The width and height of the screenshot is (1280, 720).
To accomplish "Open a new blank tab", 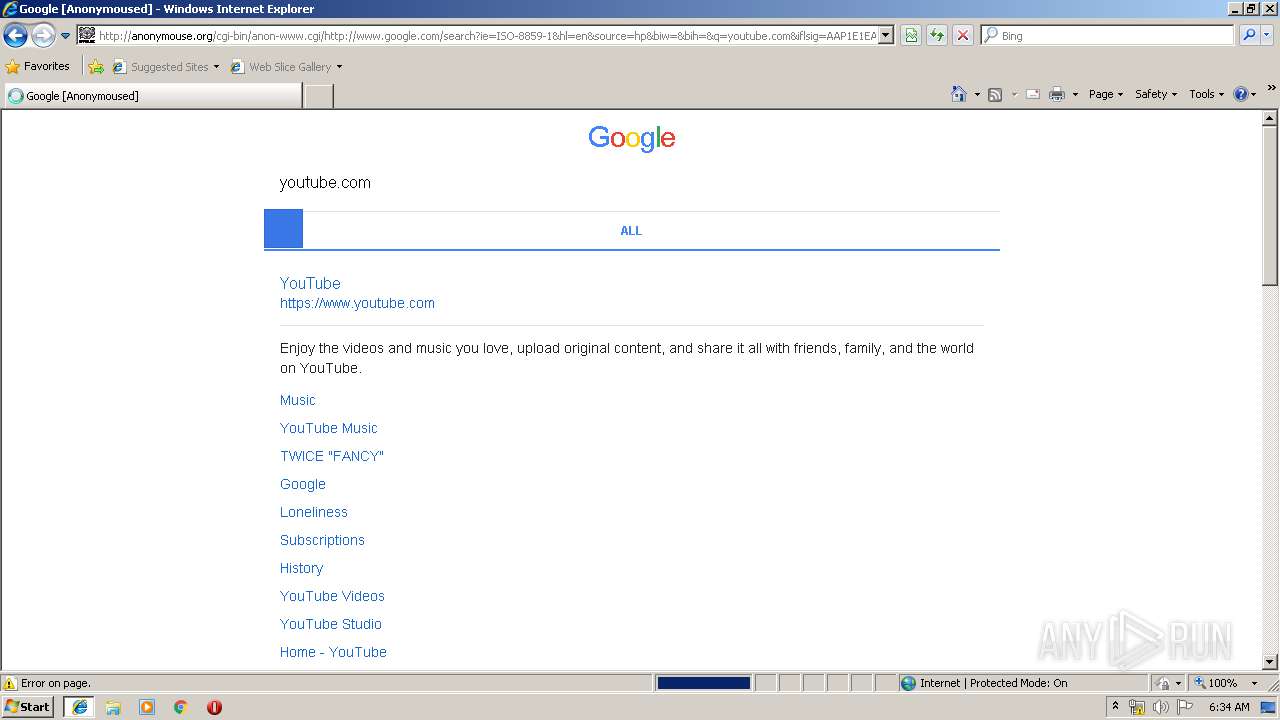I will [x=319, y=96].
